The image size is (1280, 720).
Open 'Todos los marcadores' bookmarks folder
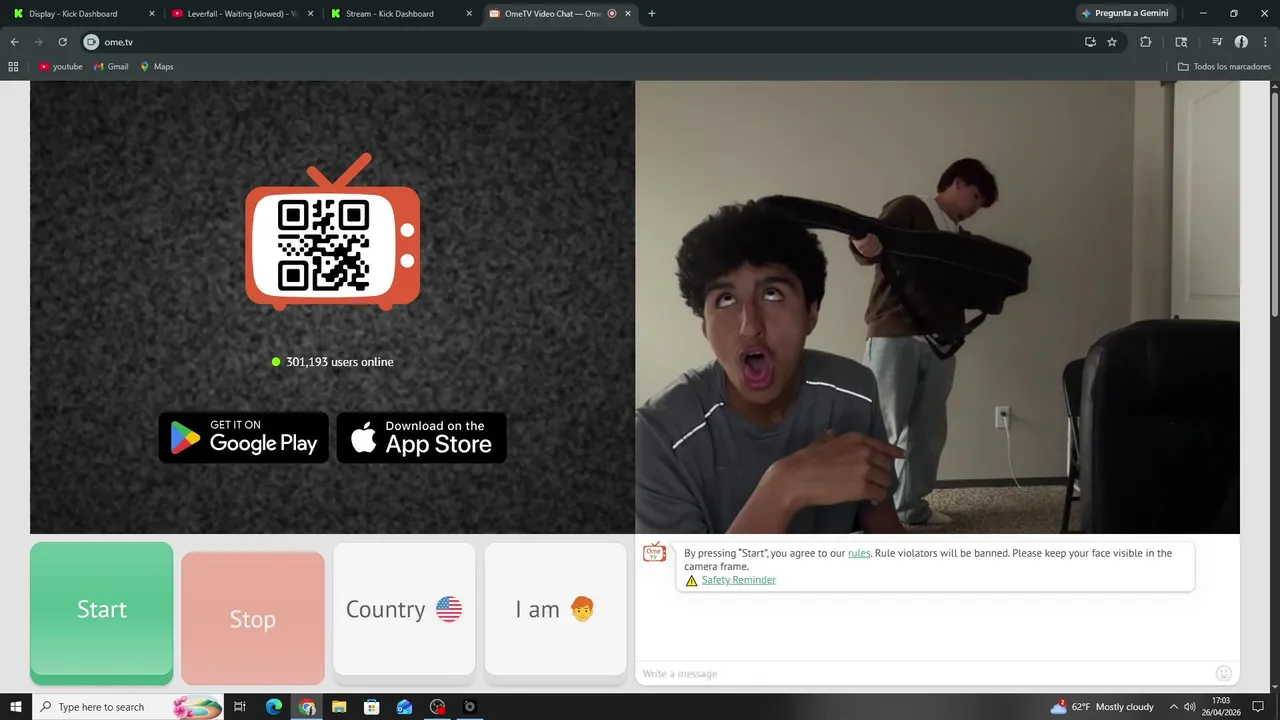pos(1224,67)
